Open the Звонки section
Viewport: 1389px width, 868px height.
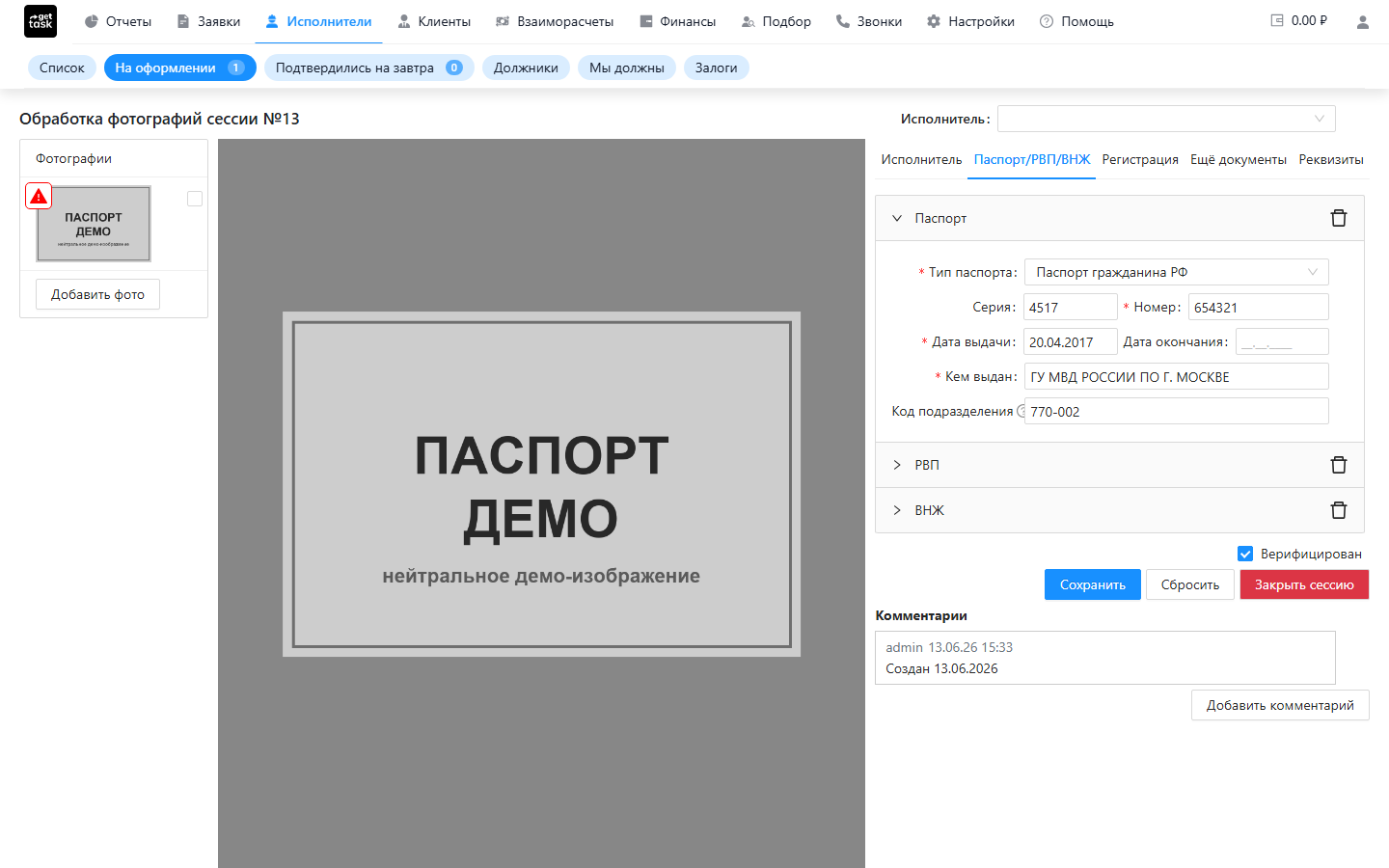pyautogui.click(x=868, y=21)
